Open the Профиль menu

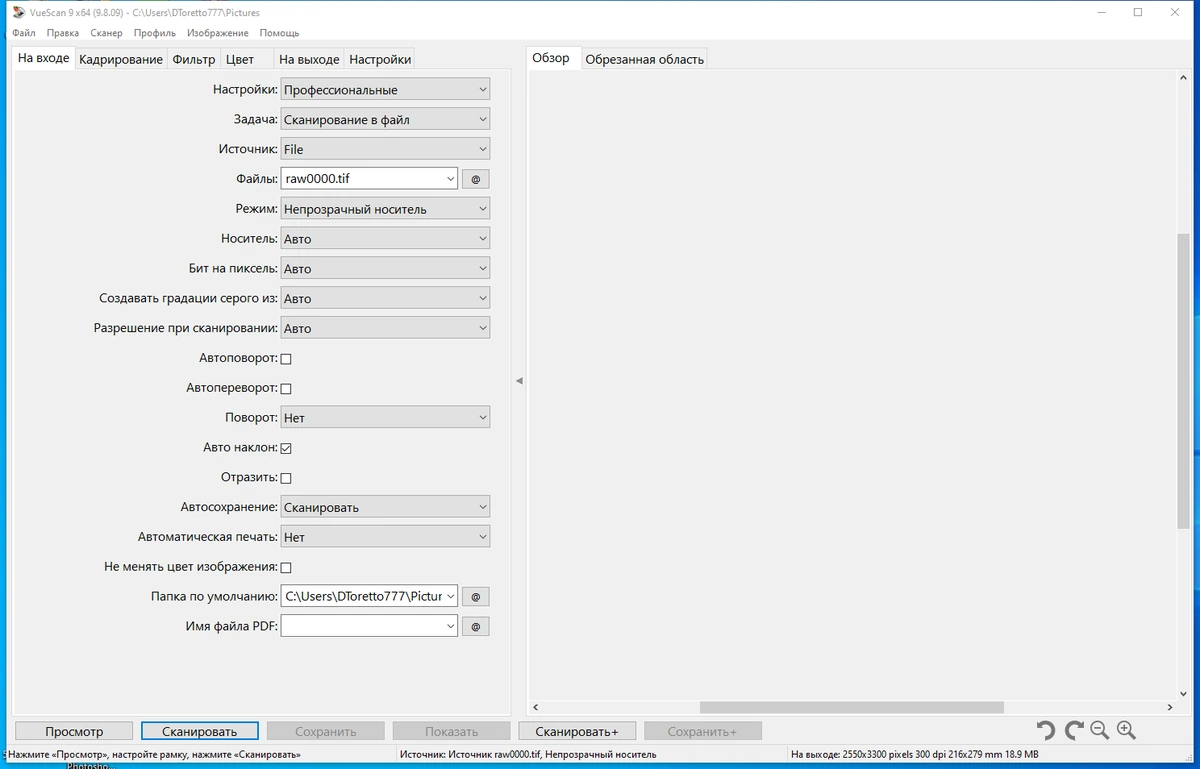click(155, 33)
